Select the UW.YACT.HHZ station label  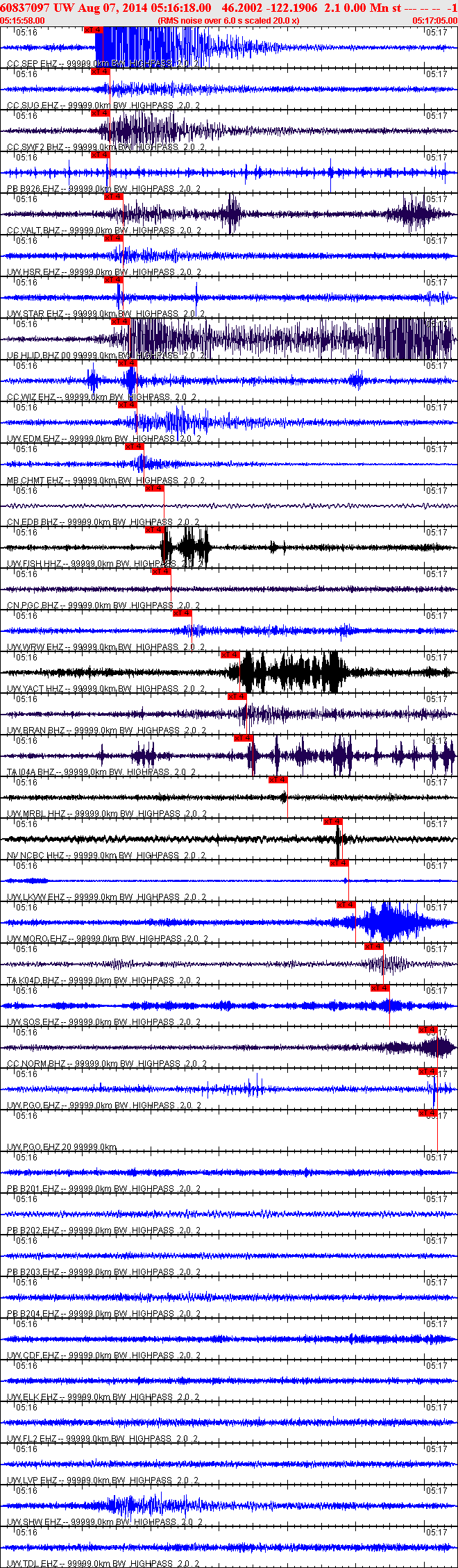coord(105,689)
